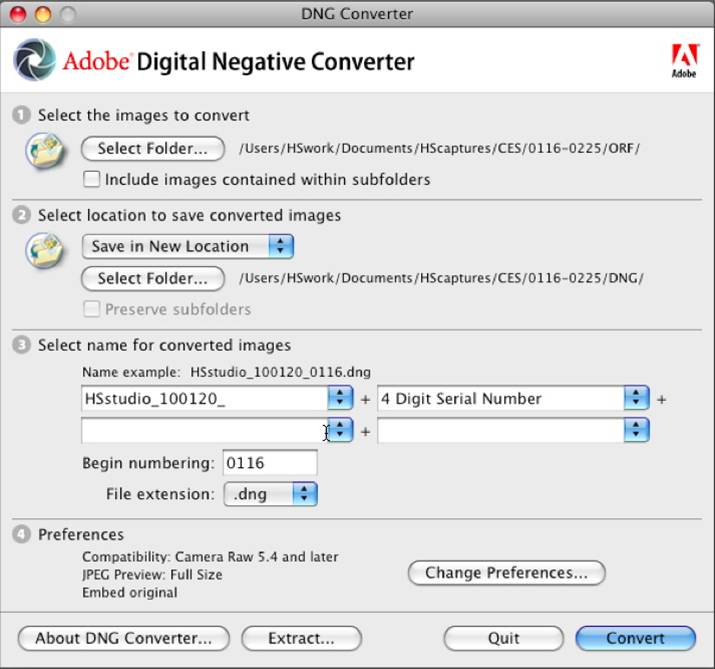The width and height of the screenshot is (715, 669).
Task: Open the Save in New Location dropdown
Action: pyautogui.click(x=187, y=246)
